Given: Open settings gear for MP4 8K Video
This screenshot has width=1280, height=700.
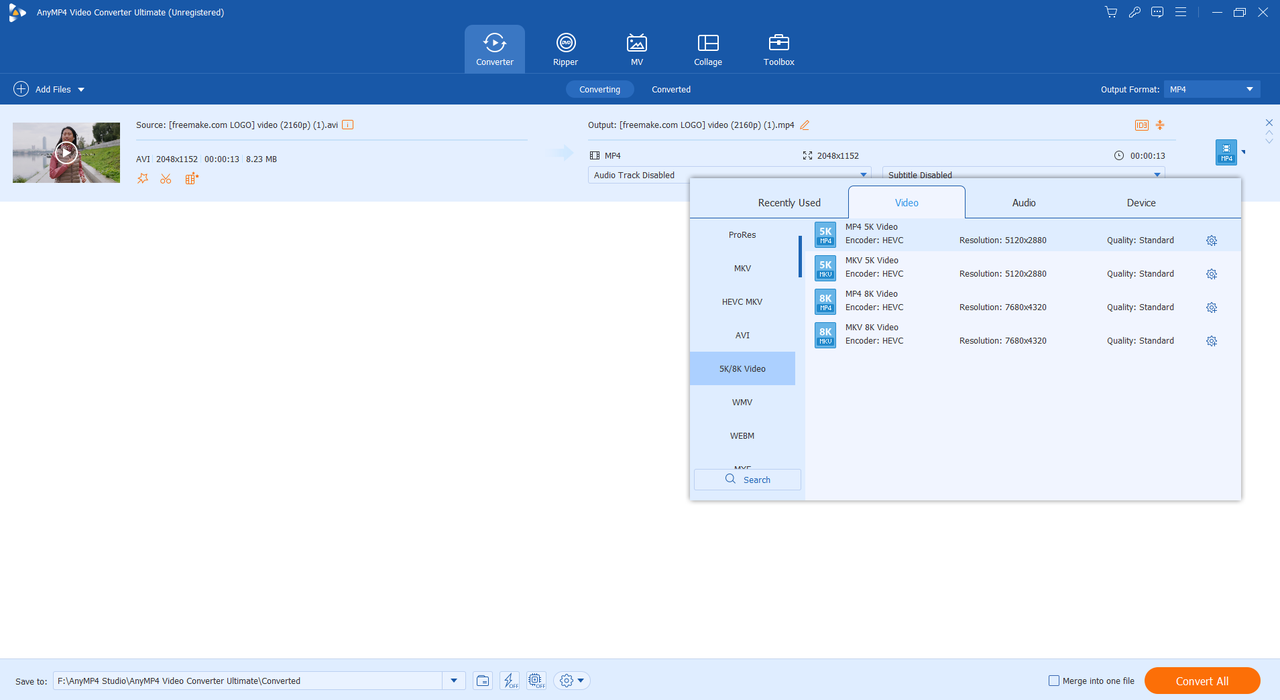Looking at the screenshot, I should [1211, 307].
